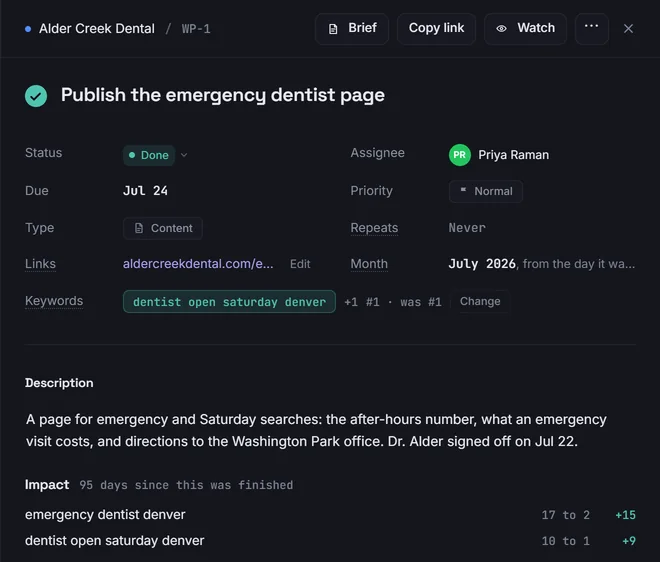This screenshot has height=562, width=660.
Task: Click the blue project dot beside Alder Creek
Action: tap(28, 29)
